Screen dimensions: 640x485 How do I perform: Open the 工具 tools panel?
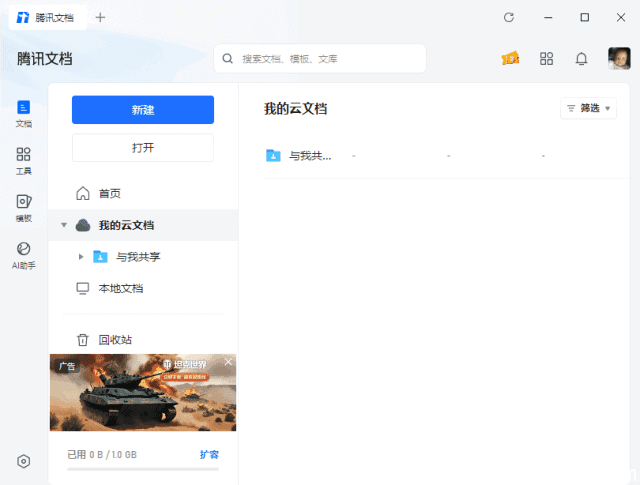click(x=24, y=160)
